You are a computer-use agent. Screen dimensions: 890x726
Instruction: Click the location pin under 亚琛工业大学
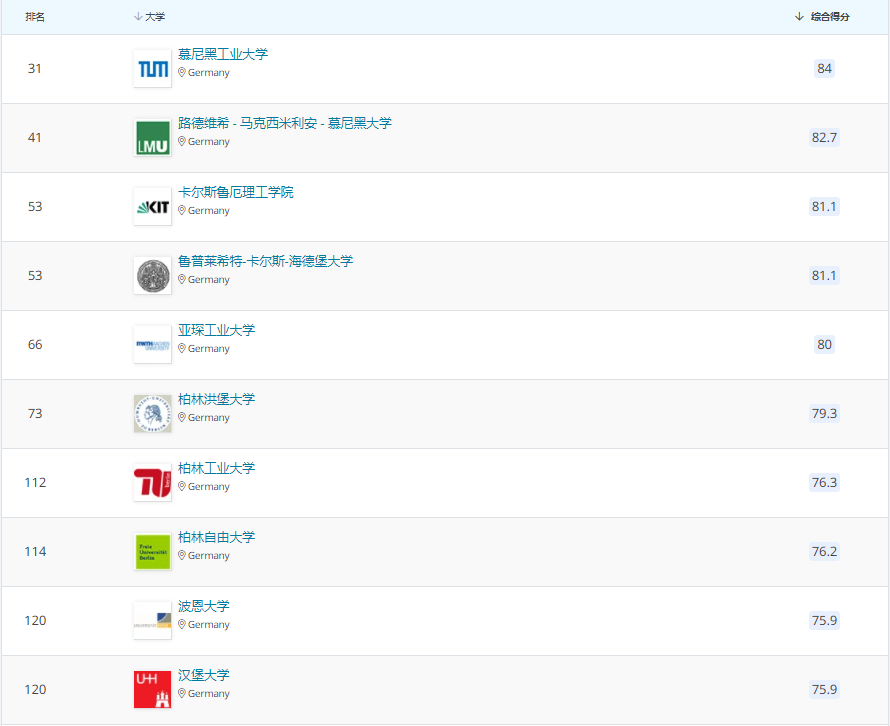click(182, 349)
